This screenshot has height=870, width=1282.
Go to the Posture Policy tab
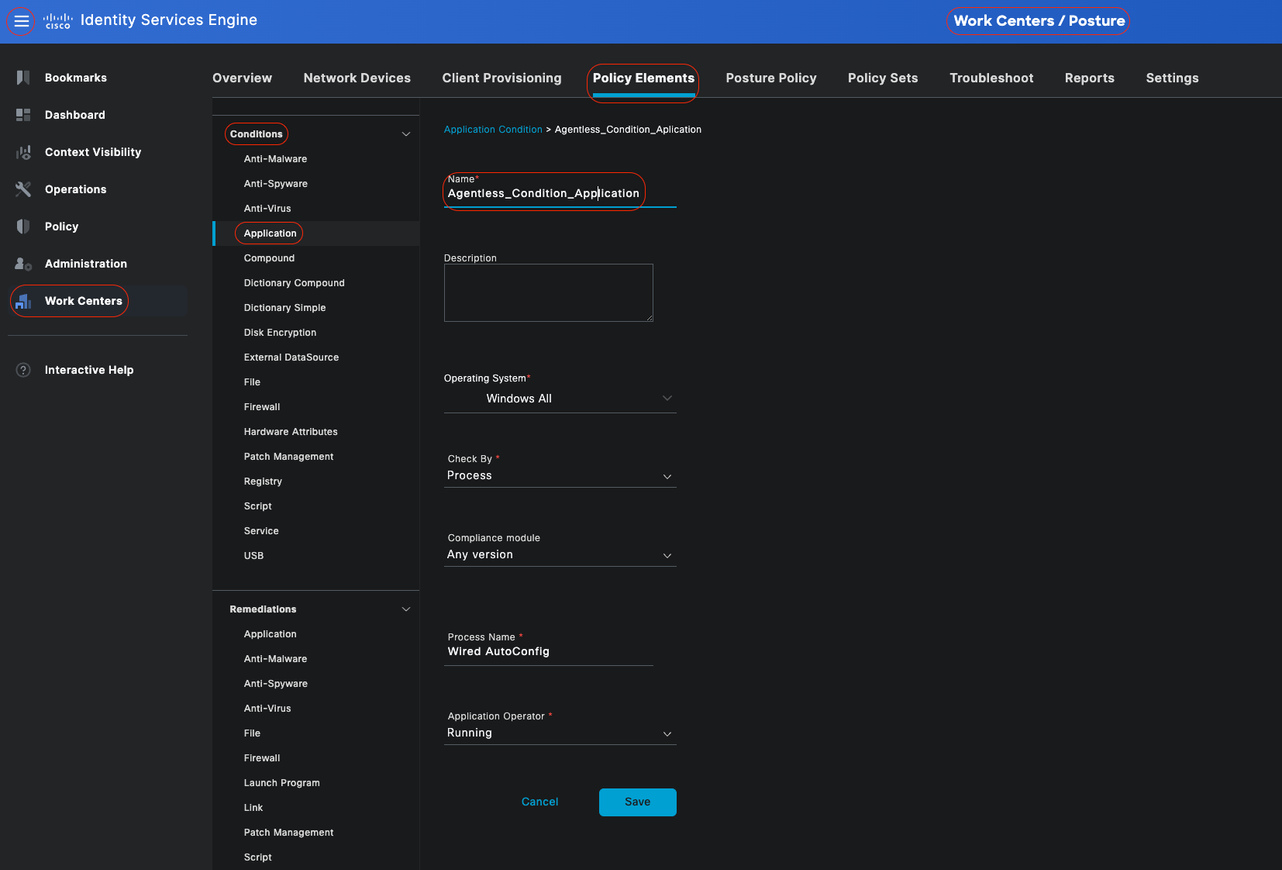771,78
